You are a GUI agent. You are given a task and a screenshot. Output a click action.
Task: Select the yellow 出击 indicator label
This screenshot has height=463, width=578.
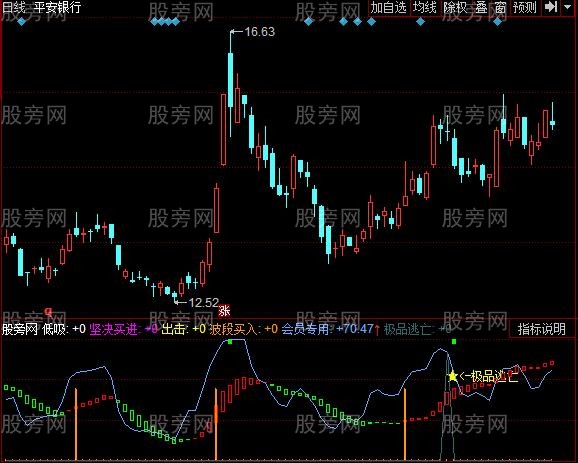point(184,328)
